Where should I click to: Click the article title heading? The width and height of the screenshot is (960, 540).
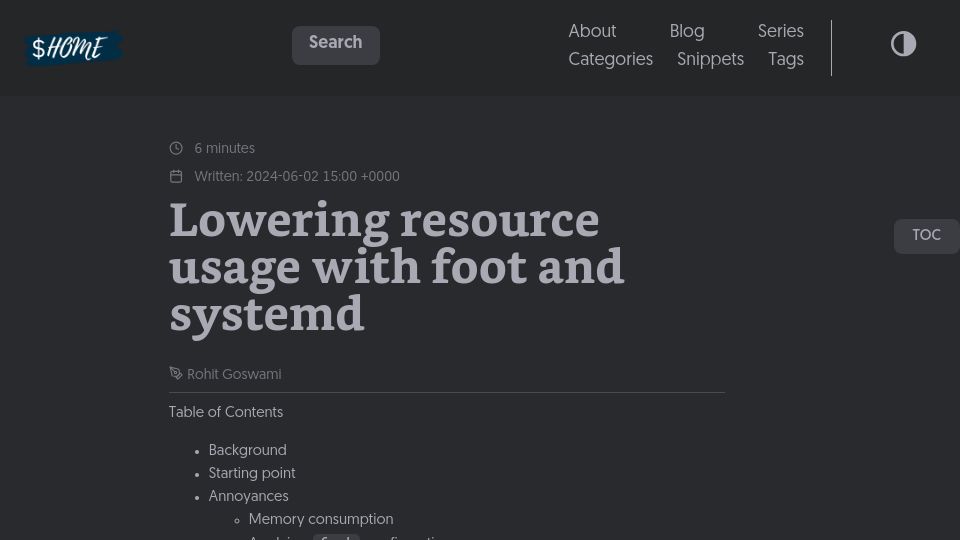(x=397, y=268)
